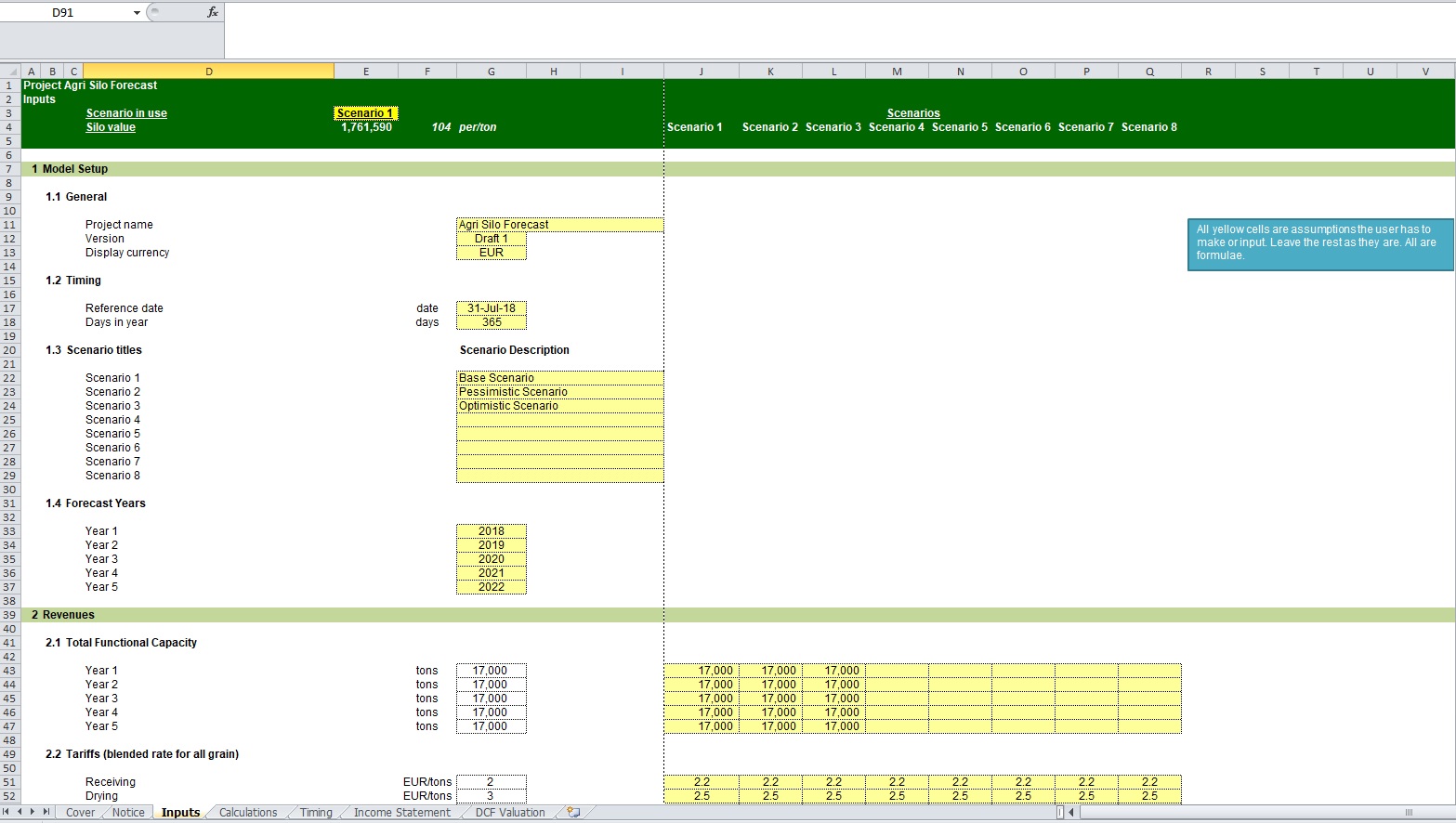Click the '2.2 Tariffs (blended rate for all grain)' heading
1456x823 pixels.
click(x=142, y=754)
